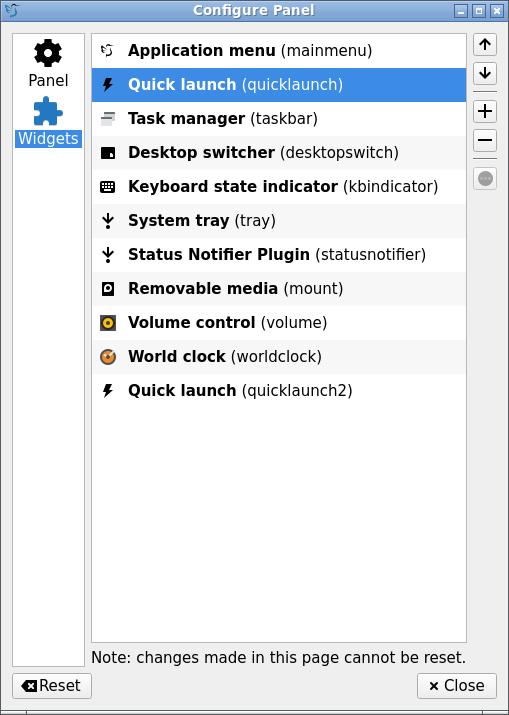Select the Removable media (mount) row
Image resolution: width=509 pixels, height=715 pixels.
click(x=279, y=289)
